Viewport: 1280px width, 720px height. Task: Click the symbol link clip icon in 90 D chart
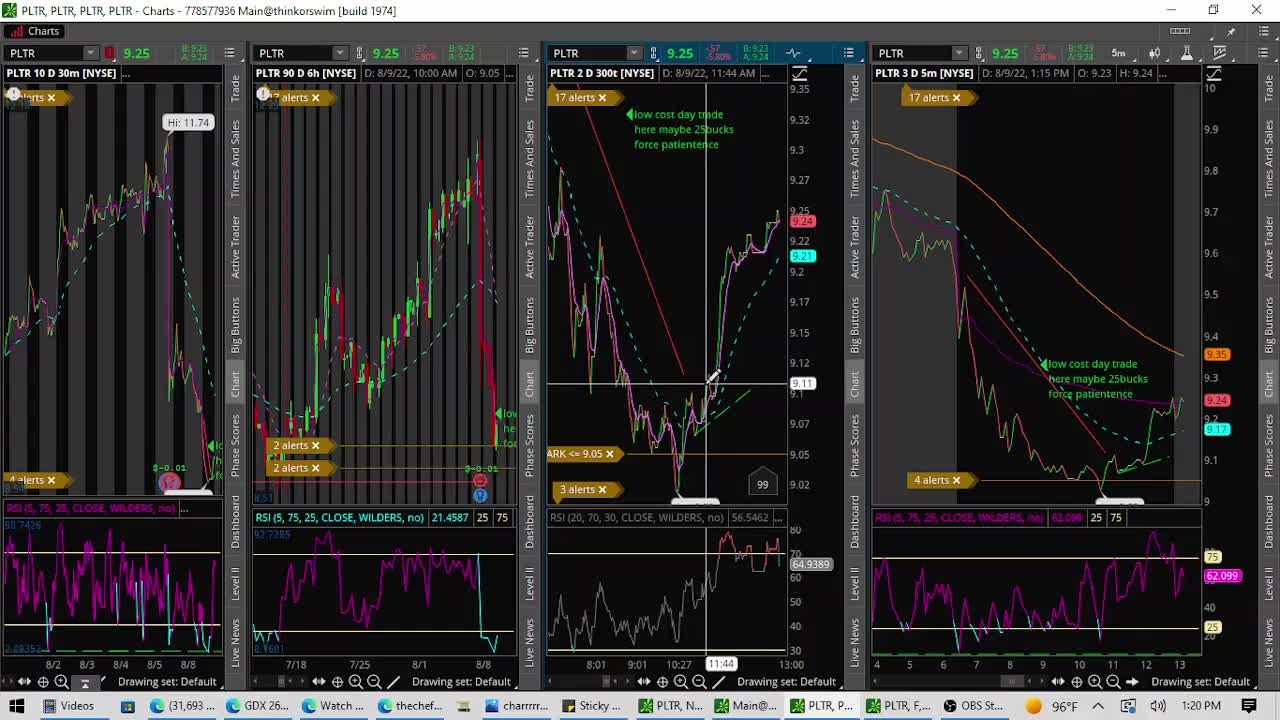pyautogui.click(x=360, y=53)
